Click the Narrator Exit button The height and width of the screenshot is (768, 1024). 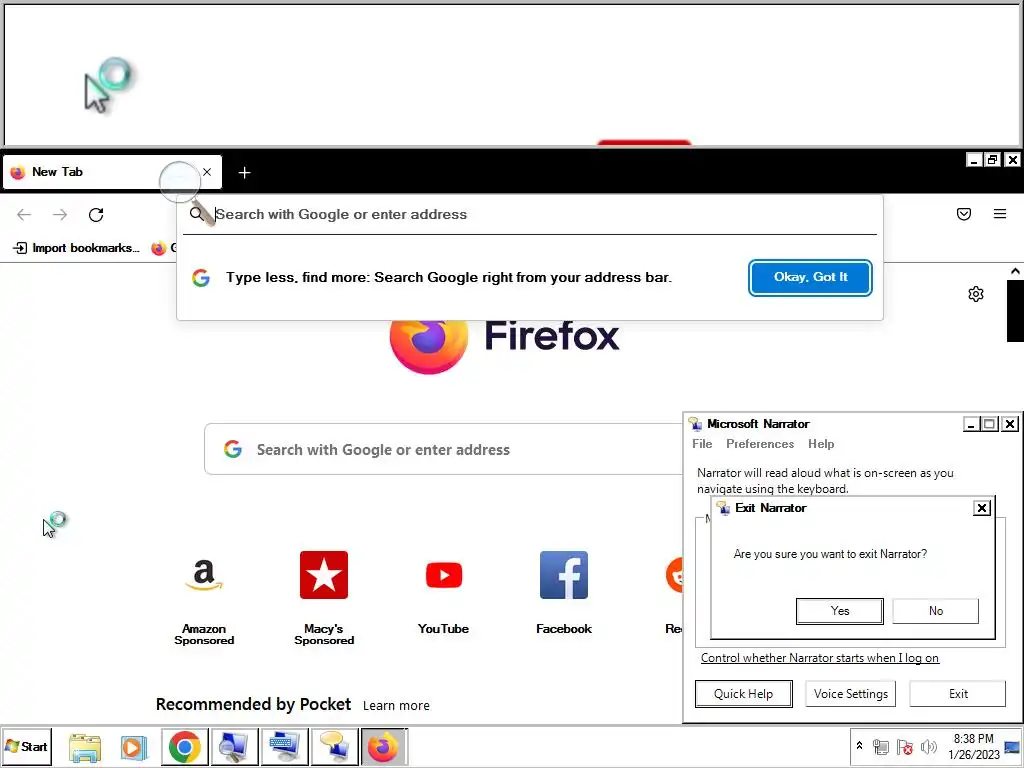click(x=958, y=694)
